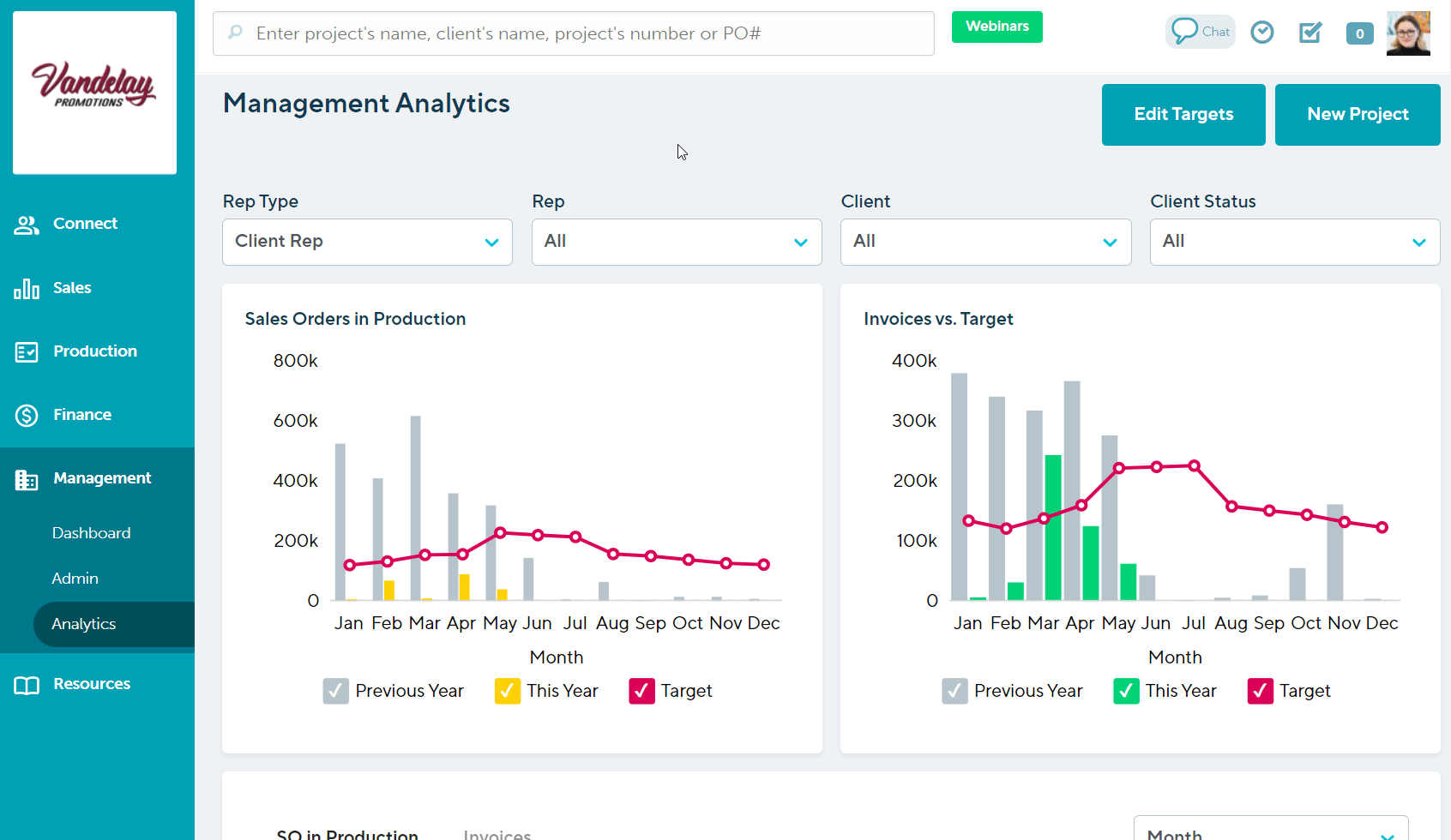This screenshot has height=840, width=1451.
Task: Select Admin under Management
Action: pos(75,579)
